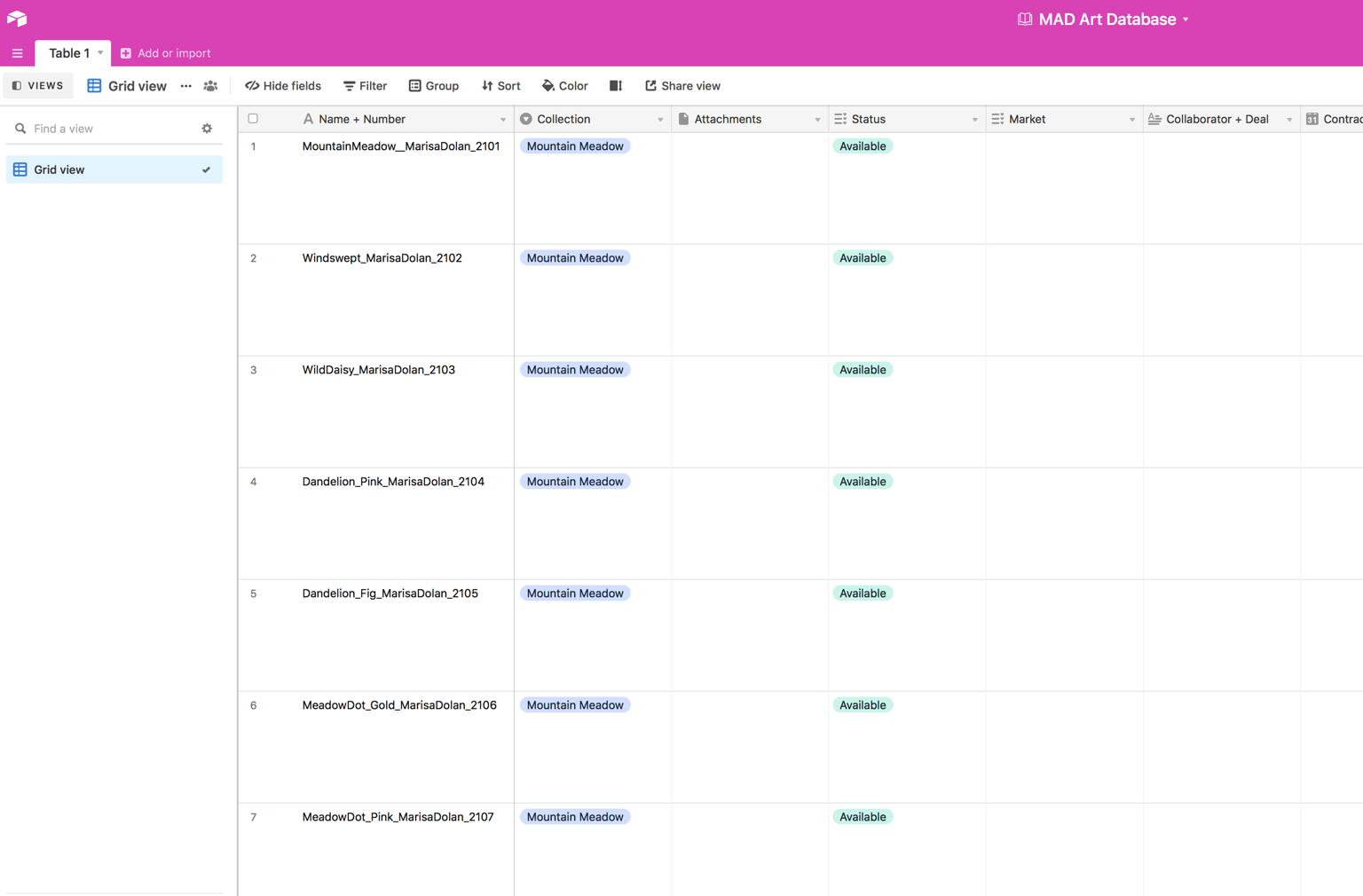
Task: Open the Market column dropdown
Action: (x=1131, y=120)
